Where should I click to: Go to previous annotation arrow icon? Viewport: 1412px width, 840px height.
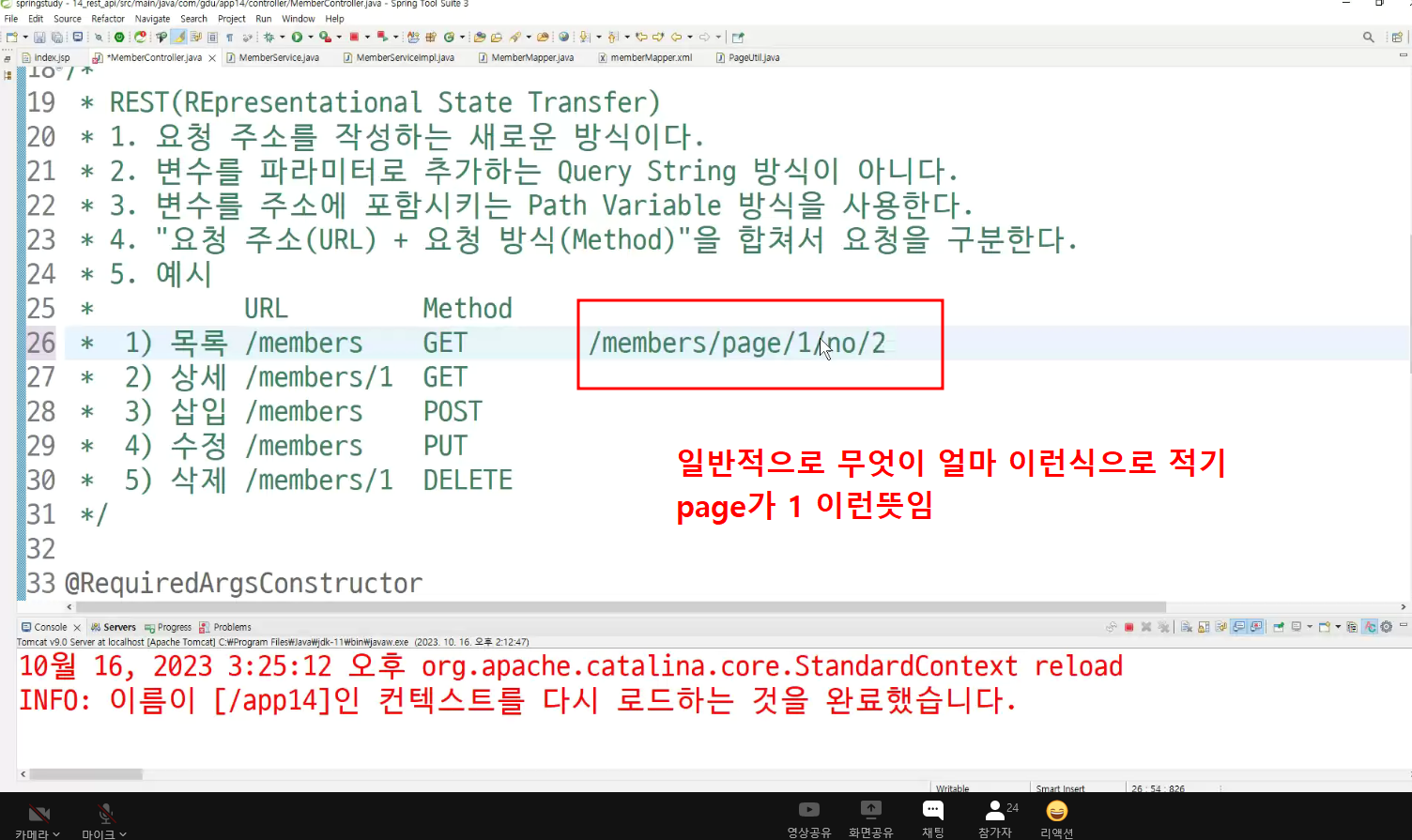click(613, 38)
